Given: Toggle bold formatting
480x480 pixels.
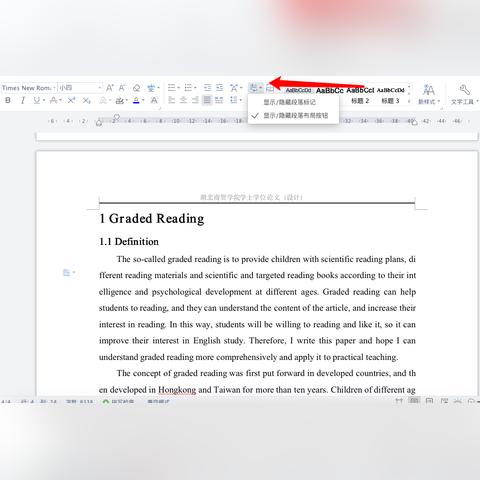Looking at the screenshot, I should click(8, 100).
